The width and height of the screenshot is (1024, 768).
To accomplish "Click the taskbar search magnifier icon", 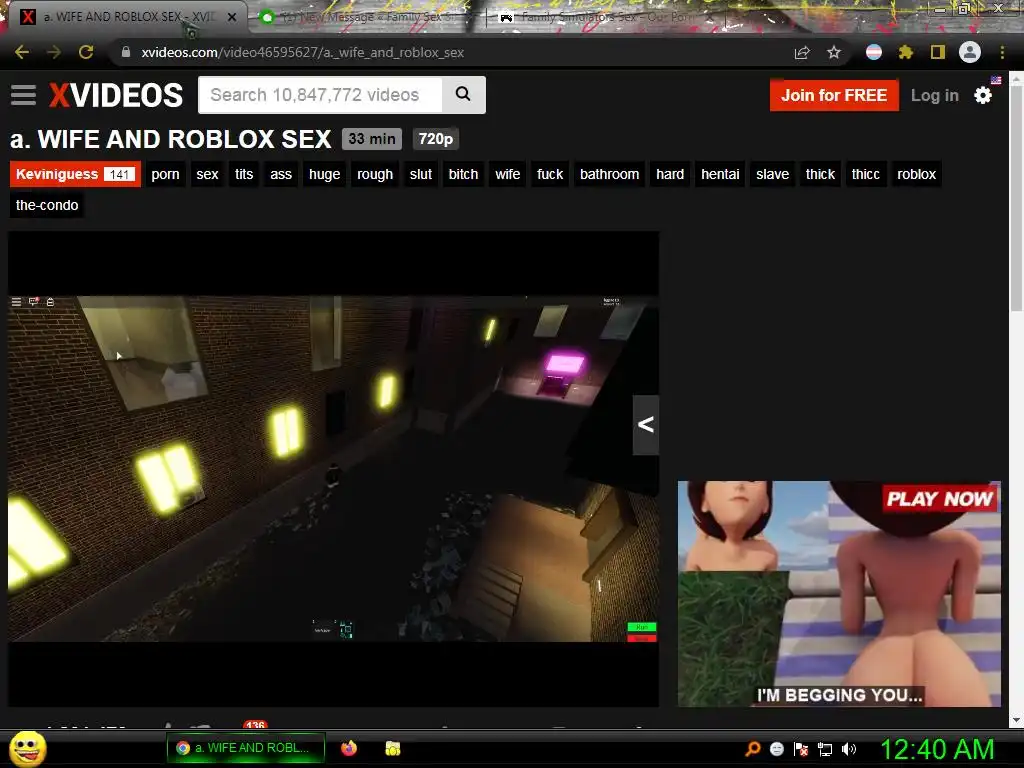I will [x=753, y=749].
